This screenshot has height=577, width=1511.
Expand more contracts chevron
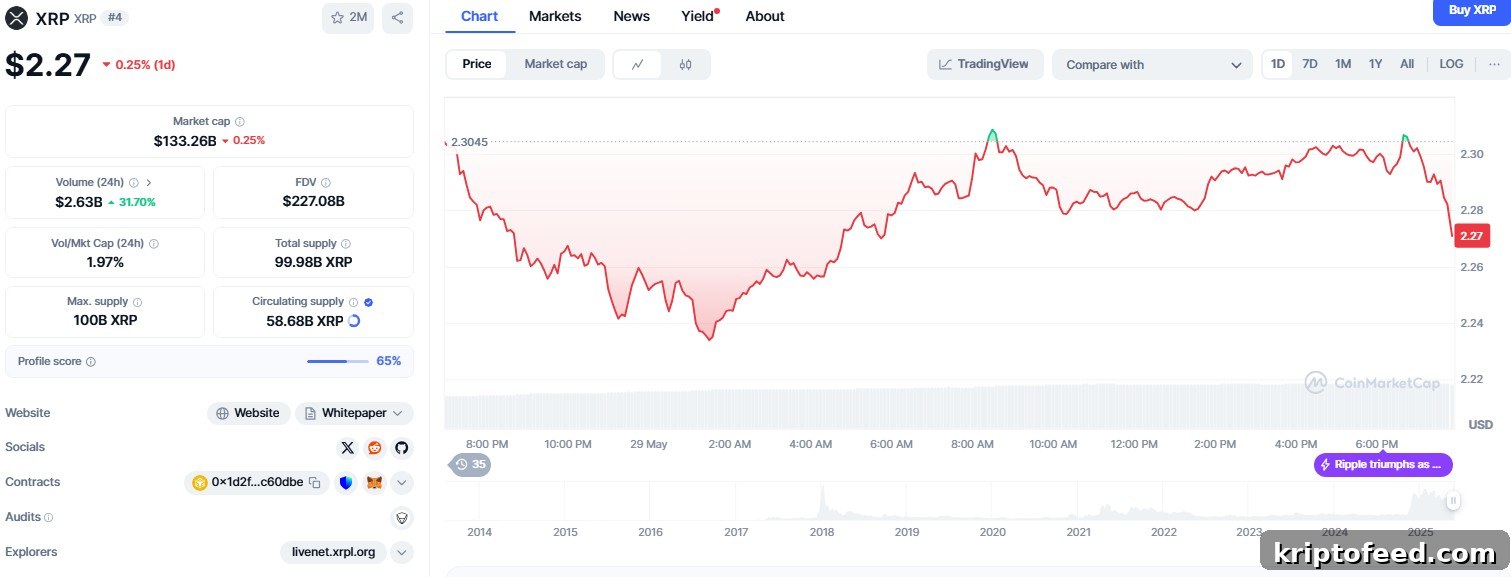pyautogui.click(x=402, y=483)
